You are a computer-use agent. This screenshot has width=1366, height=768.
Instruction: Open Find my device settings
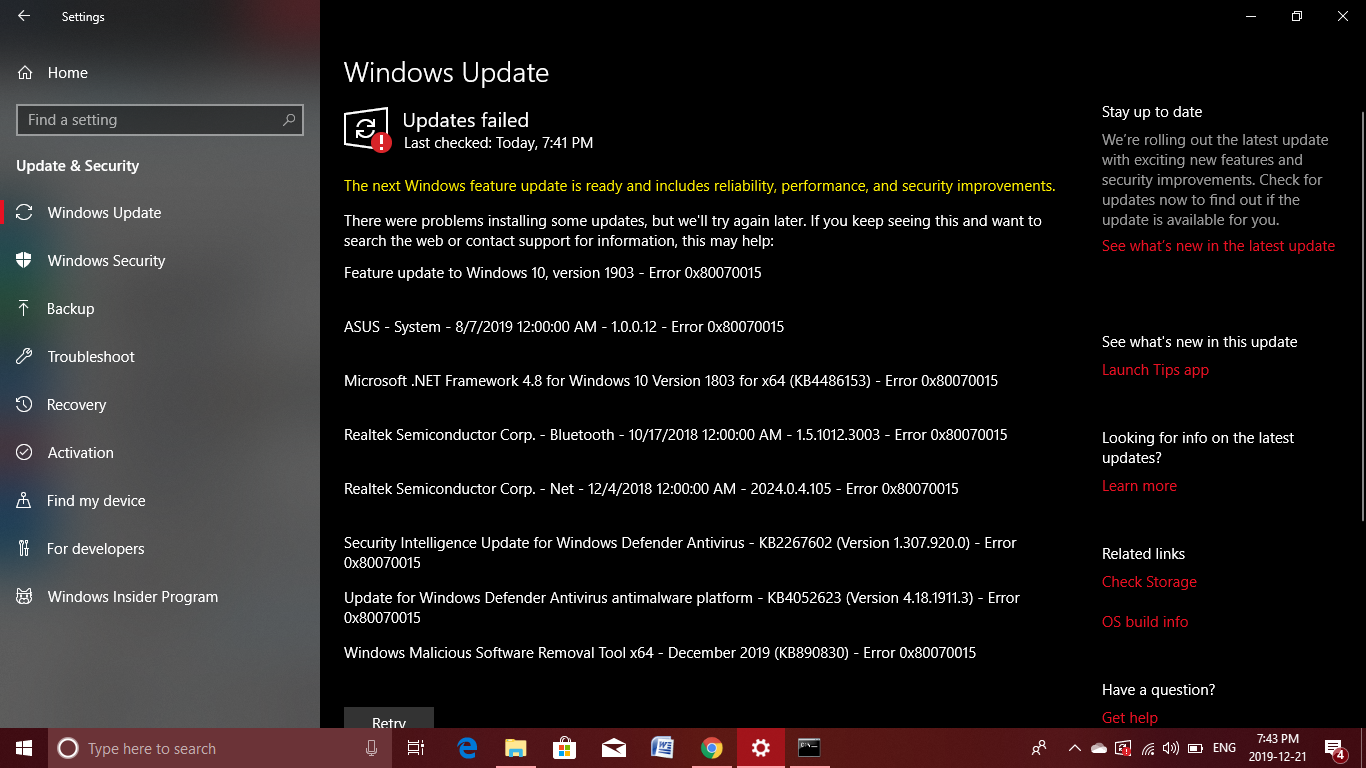tap(160, 501)
